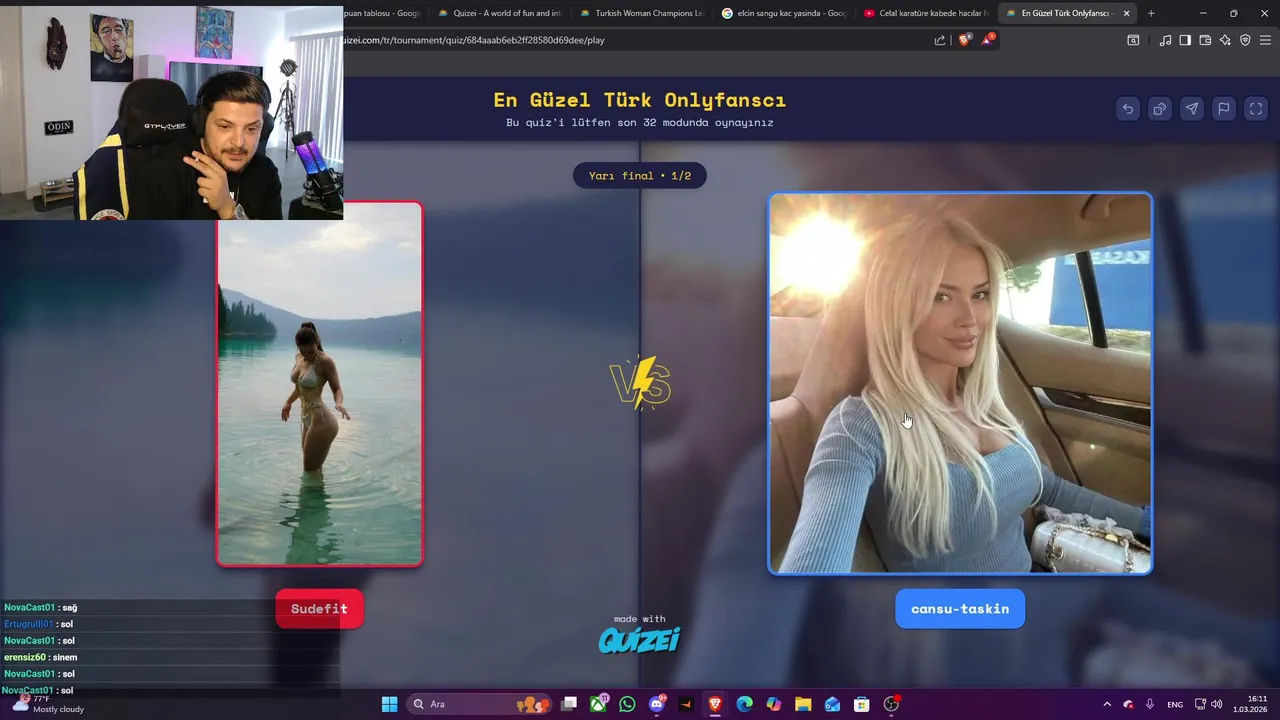Open OBS Studio from taskbar
Image resolution: width=1280 pixels, height=720 pixels.
click(x=891, y=704)
